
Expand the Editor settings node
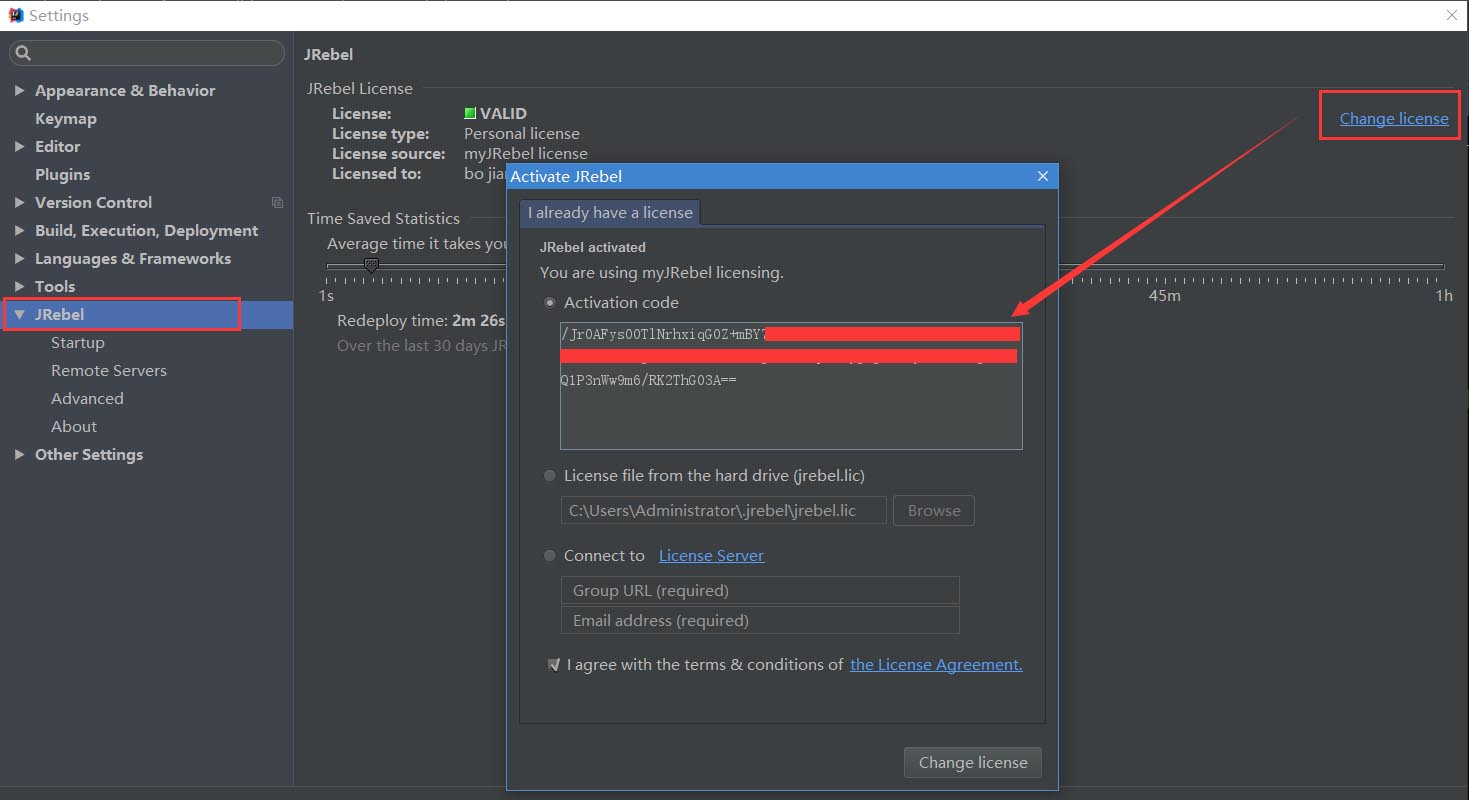[x=19, y=146]
